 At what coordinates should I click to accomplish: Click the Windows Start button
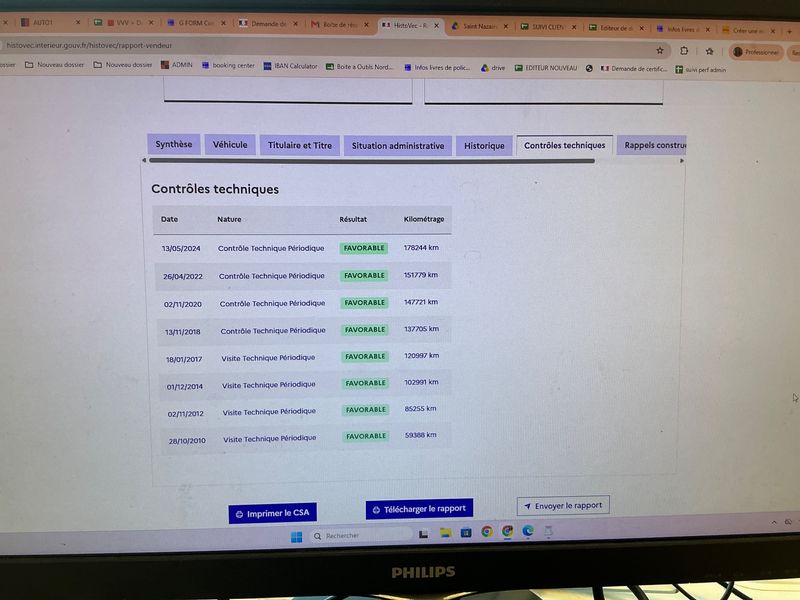[x=296, y=537]
